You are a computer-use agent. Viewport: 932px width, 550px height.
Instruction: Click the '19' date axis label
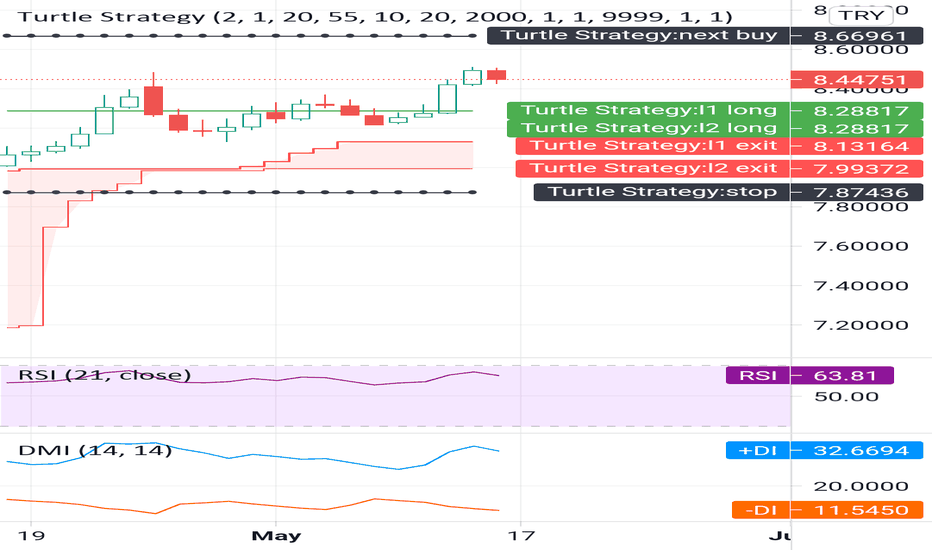tap(31, 536)
